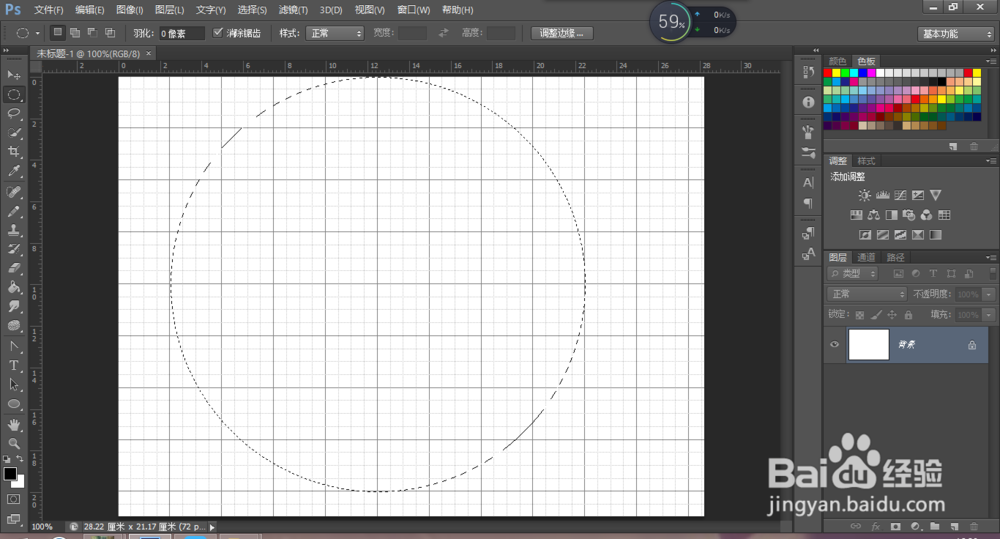Select the Pen tool

[13, 347]
